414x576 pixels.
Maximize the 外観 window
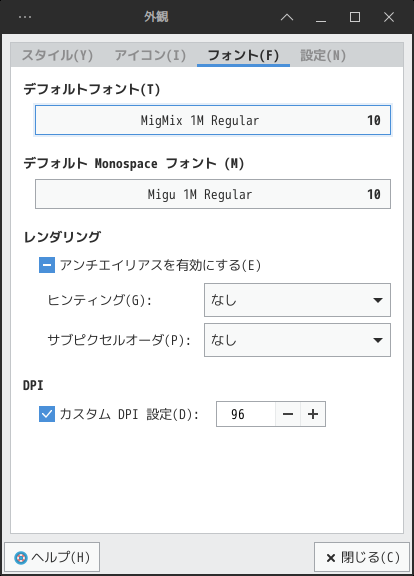click(x=355, y=17)
